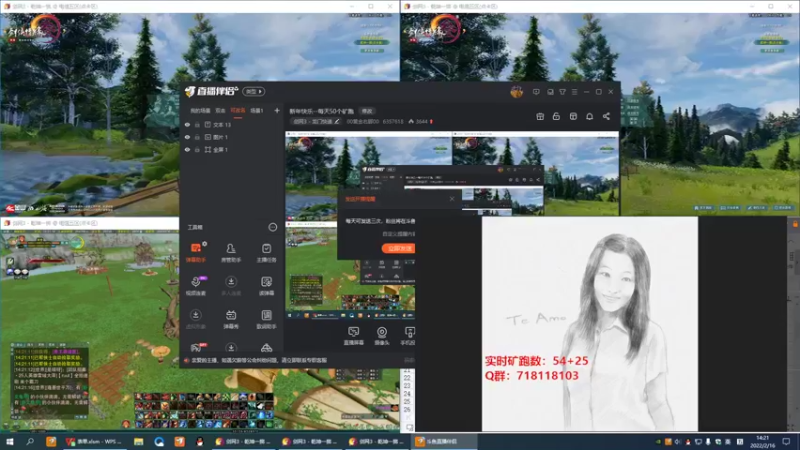Switch to WPS spreadsheet on the taskbar
The height and width of the screenshot is (450, 800).
[94, 441]
